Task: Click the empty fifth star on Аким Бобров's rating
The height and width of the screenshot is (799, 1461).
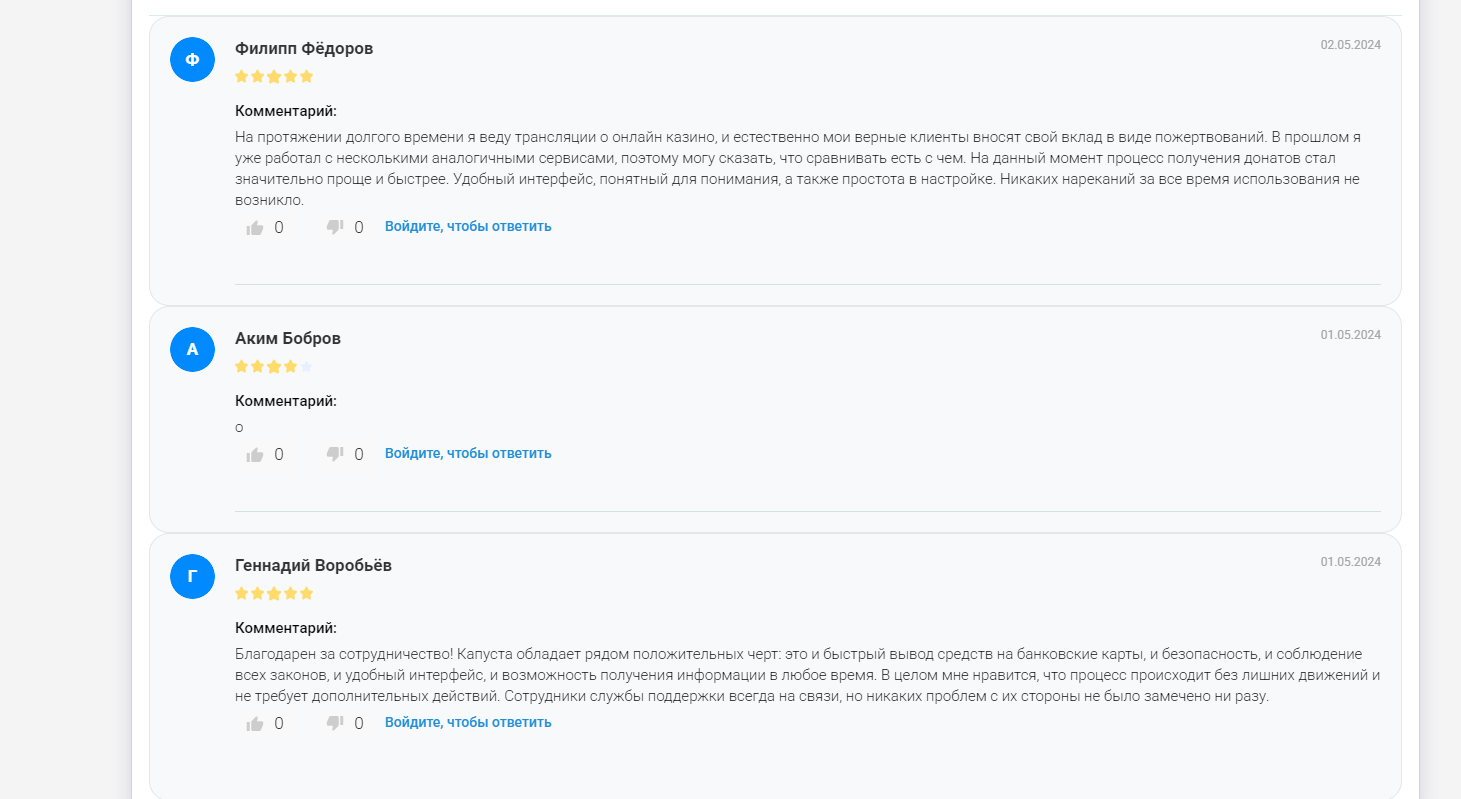Action: pos(307,367)
